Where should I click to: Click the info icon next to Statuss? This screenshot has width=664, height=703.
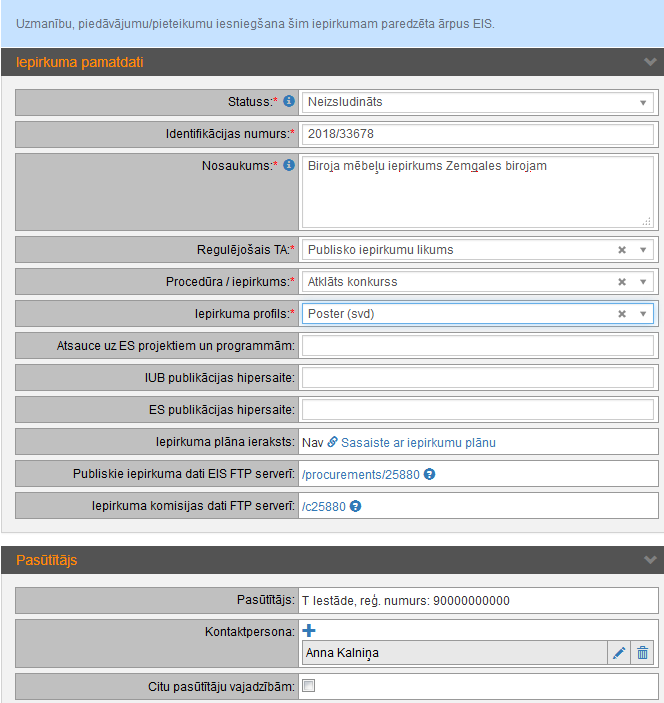[289, 102]
